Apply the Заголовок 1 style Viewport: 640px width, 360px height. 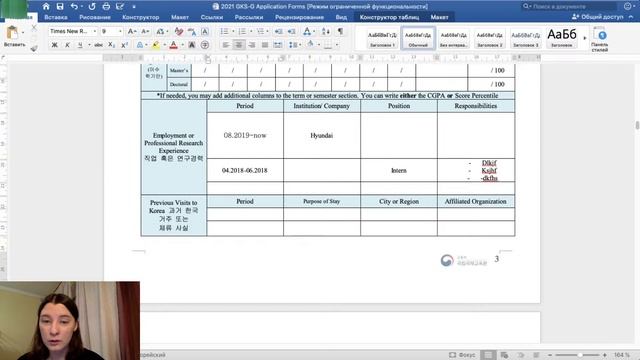click(382, 38)
